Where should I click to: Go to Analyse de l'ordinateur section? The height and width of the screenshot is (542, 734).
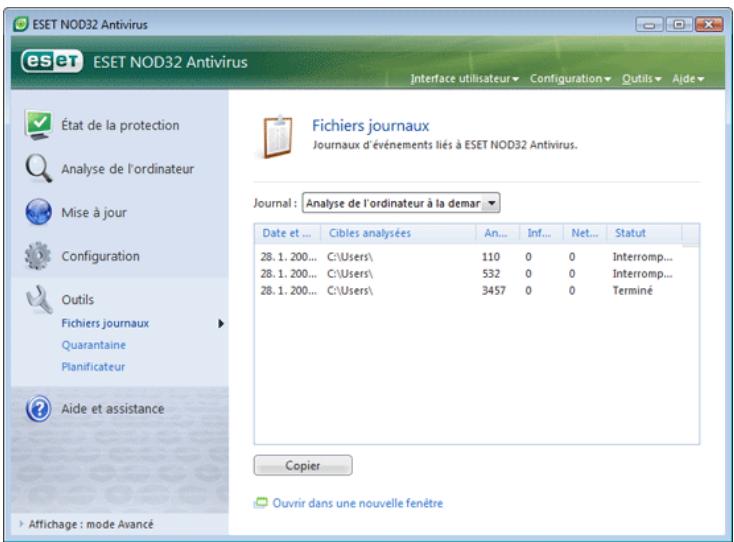[x=127, y=169]
